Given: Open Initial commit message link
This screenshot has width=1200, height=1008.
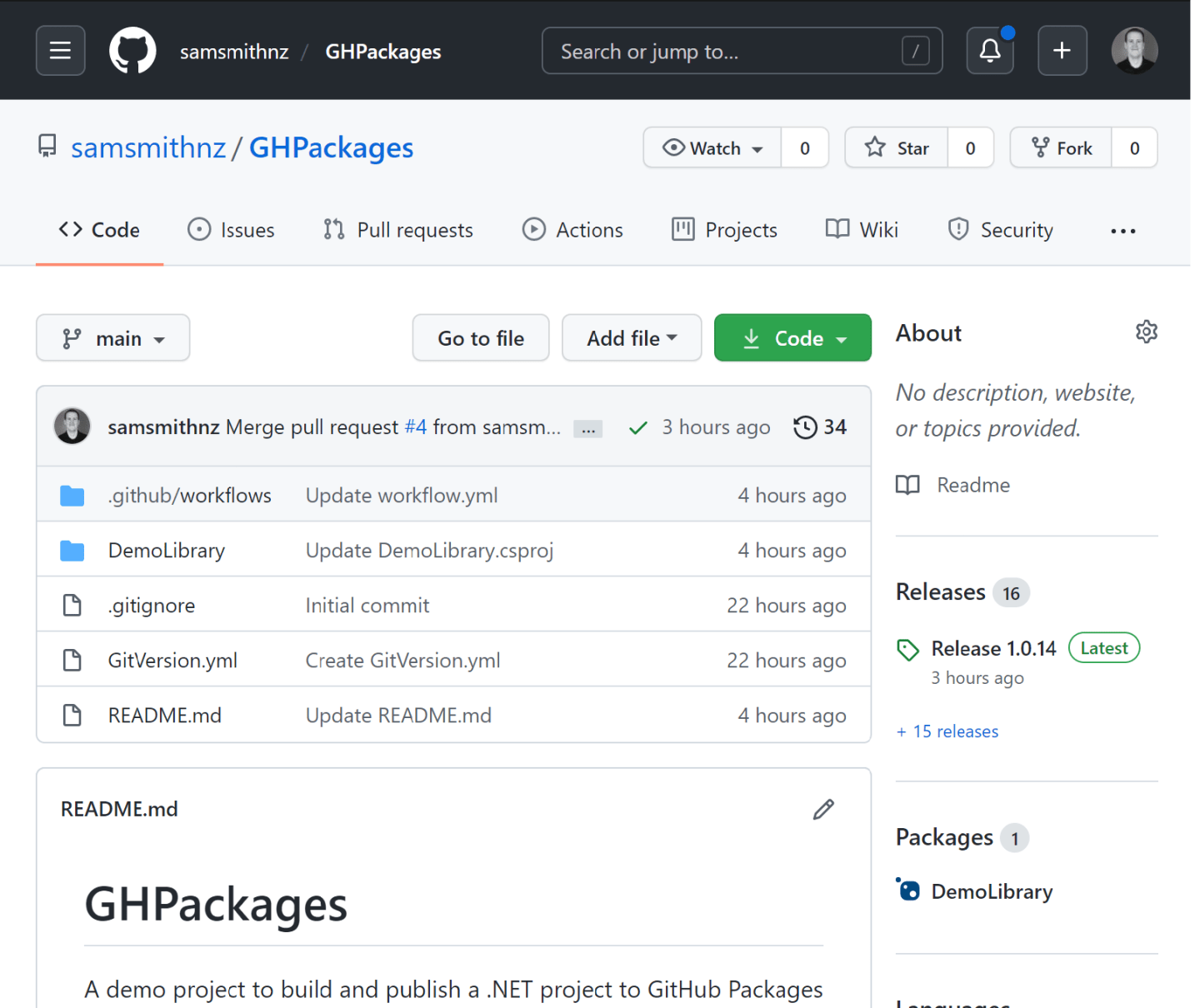Looking at the screenshot, I should pyautogui.click(x=367, y=606).
